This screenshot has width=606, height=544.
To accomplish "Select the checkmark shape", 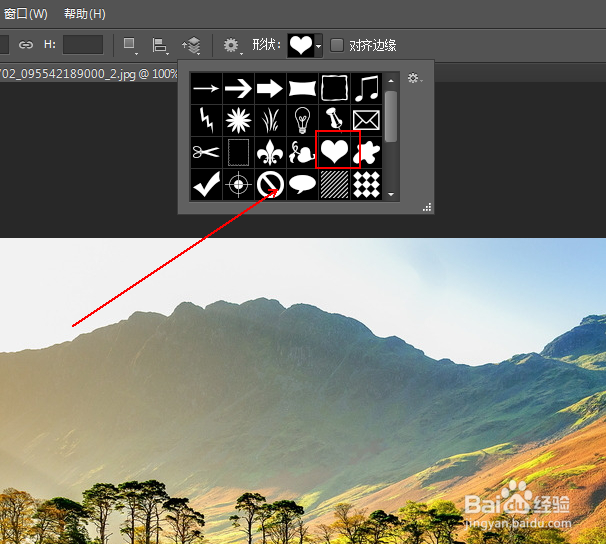I will pyautogui.click(x=206, y=184).
